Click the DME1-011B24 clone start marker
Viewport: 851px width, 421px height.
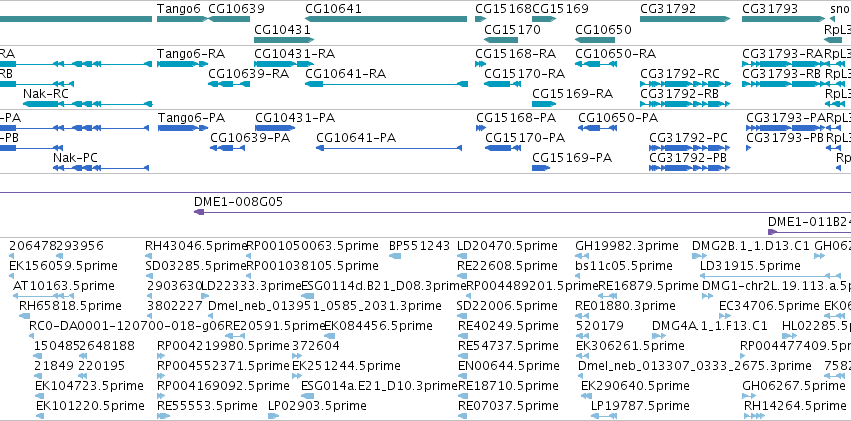point(773,232)
